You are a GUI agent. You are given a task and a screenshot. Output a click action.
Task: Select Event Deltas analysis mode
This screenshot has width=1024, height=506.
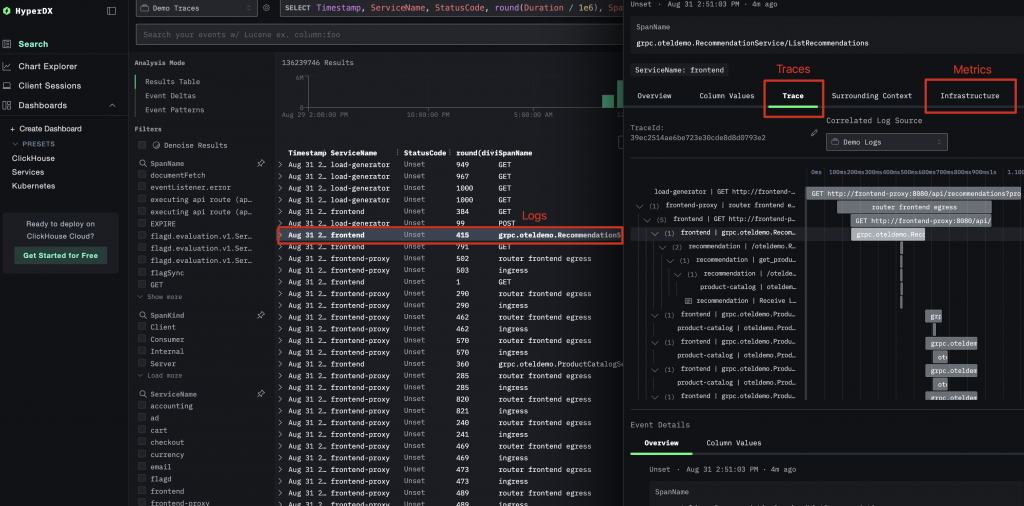170,96
